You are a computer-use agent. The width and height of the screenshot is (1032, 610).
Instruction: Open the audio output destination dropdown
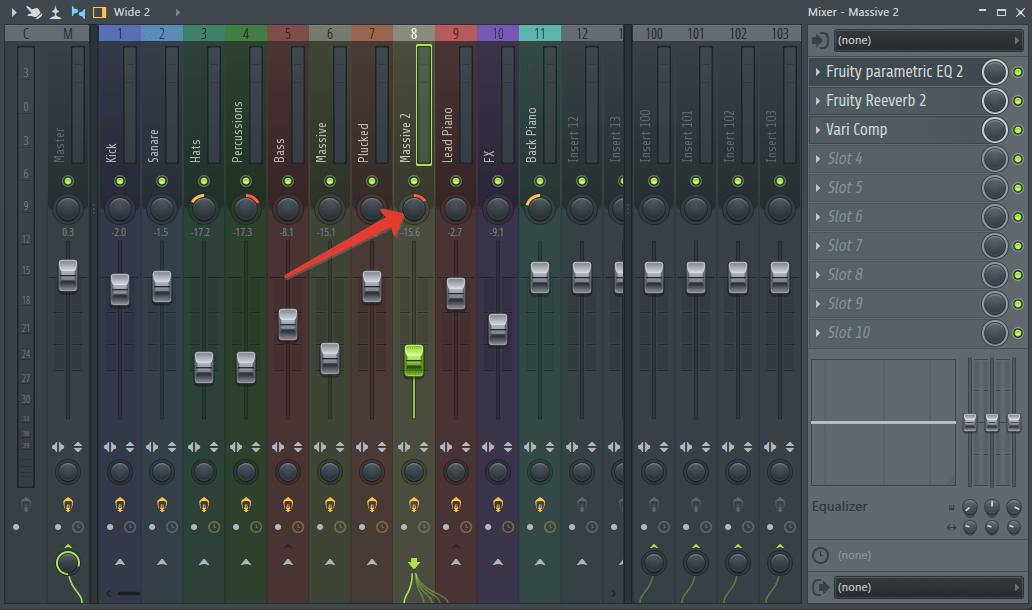[928, 587]
